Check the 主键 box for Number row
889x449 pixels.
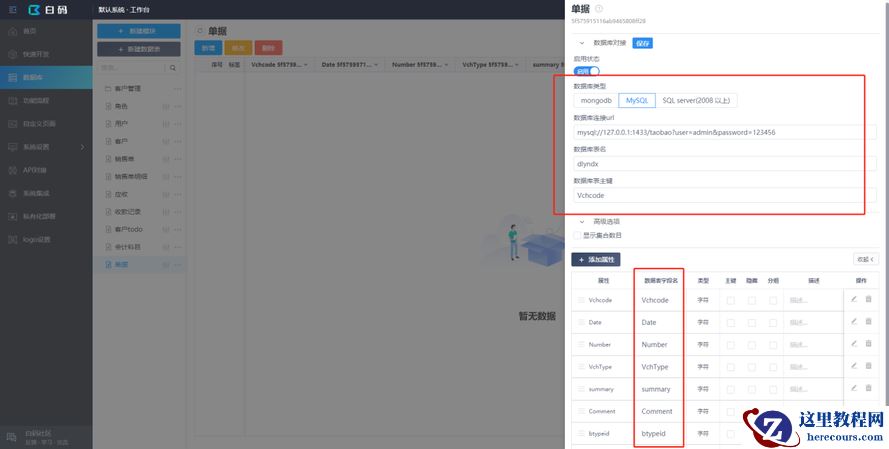(x=730, y=344)
